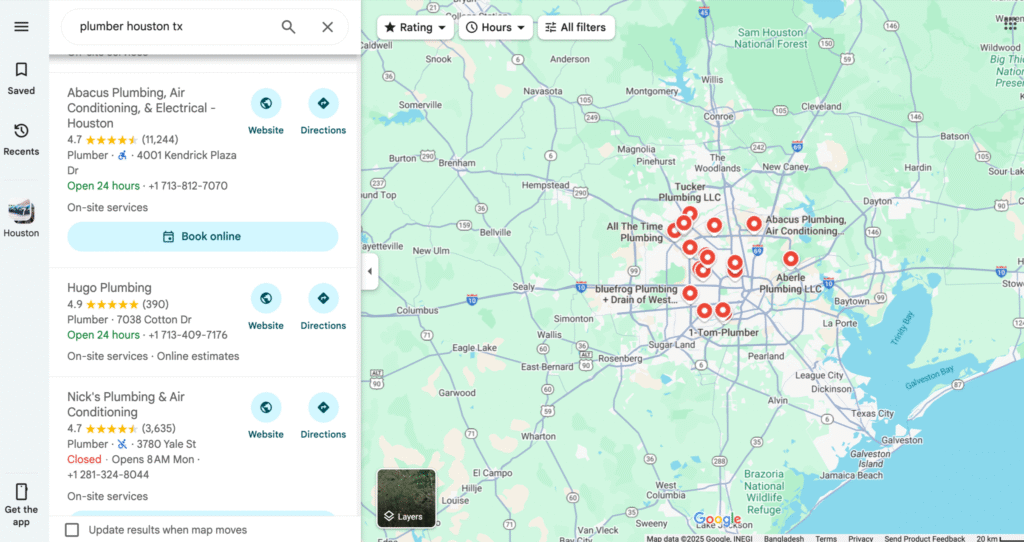
Task: Click the Google logo on map
Action: tap(717, 520)
